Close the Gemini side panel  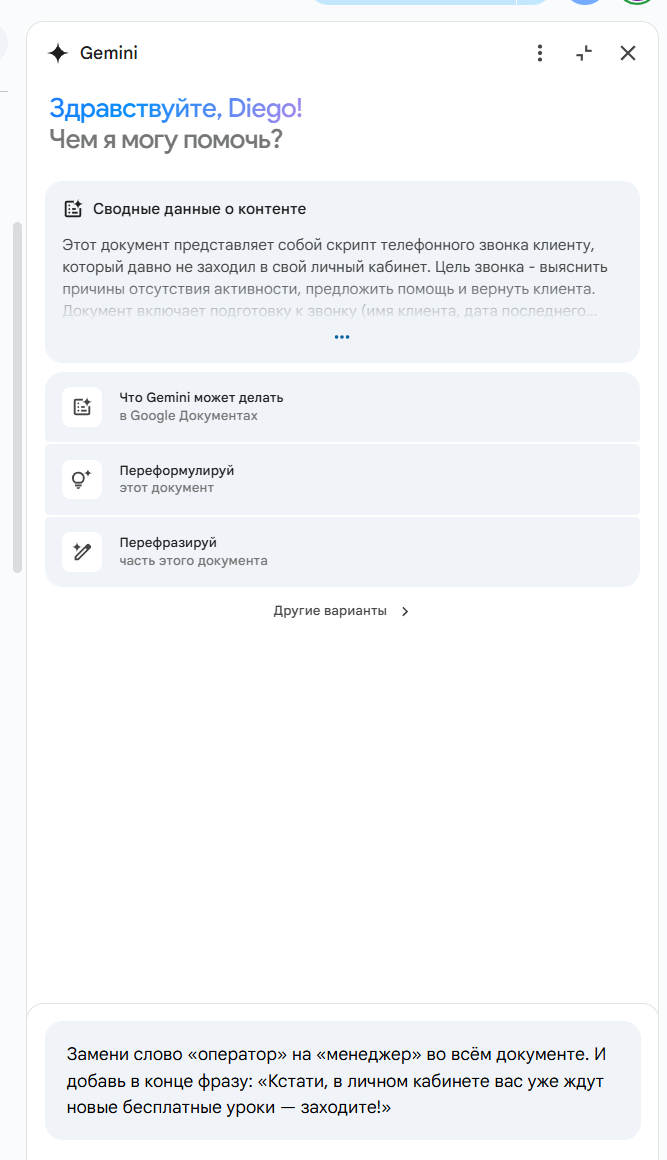pyautogui.click(x=628, y=54)
